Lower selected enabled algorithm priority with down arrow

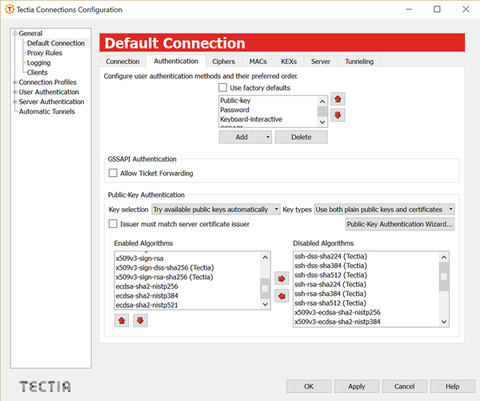click(x=140, y=321)
